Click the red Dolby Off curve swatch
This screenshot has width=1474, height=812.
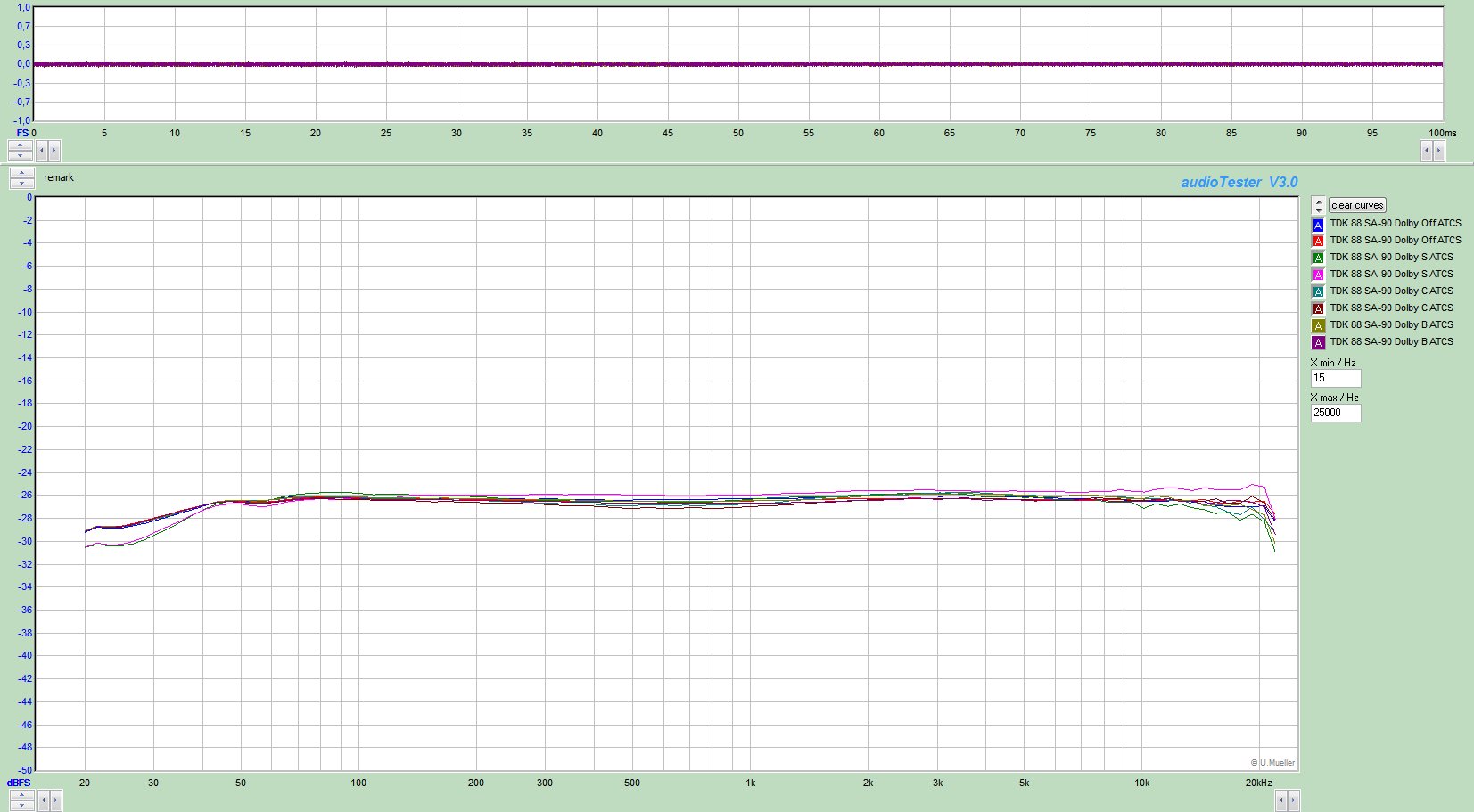1318,242
